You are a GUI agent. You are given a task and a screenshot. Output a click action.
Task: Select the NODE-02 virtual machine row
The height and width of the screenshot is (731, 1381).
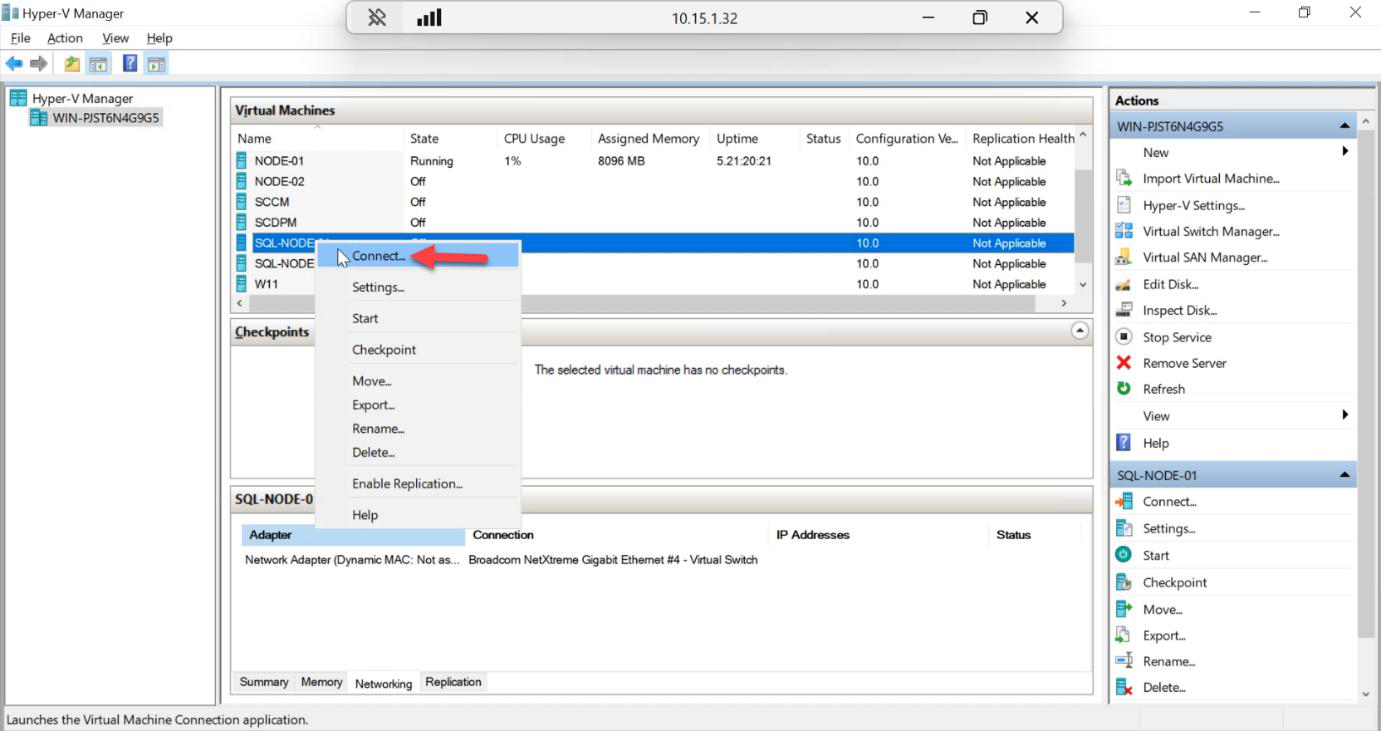(653, 181)
